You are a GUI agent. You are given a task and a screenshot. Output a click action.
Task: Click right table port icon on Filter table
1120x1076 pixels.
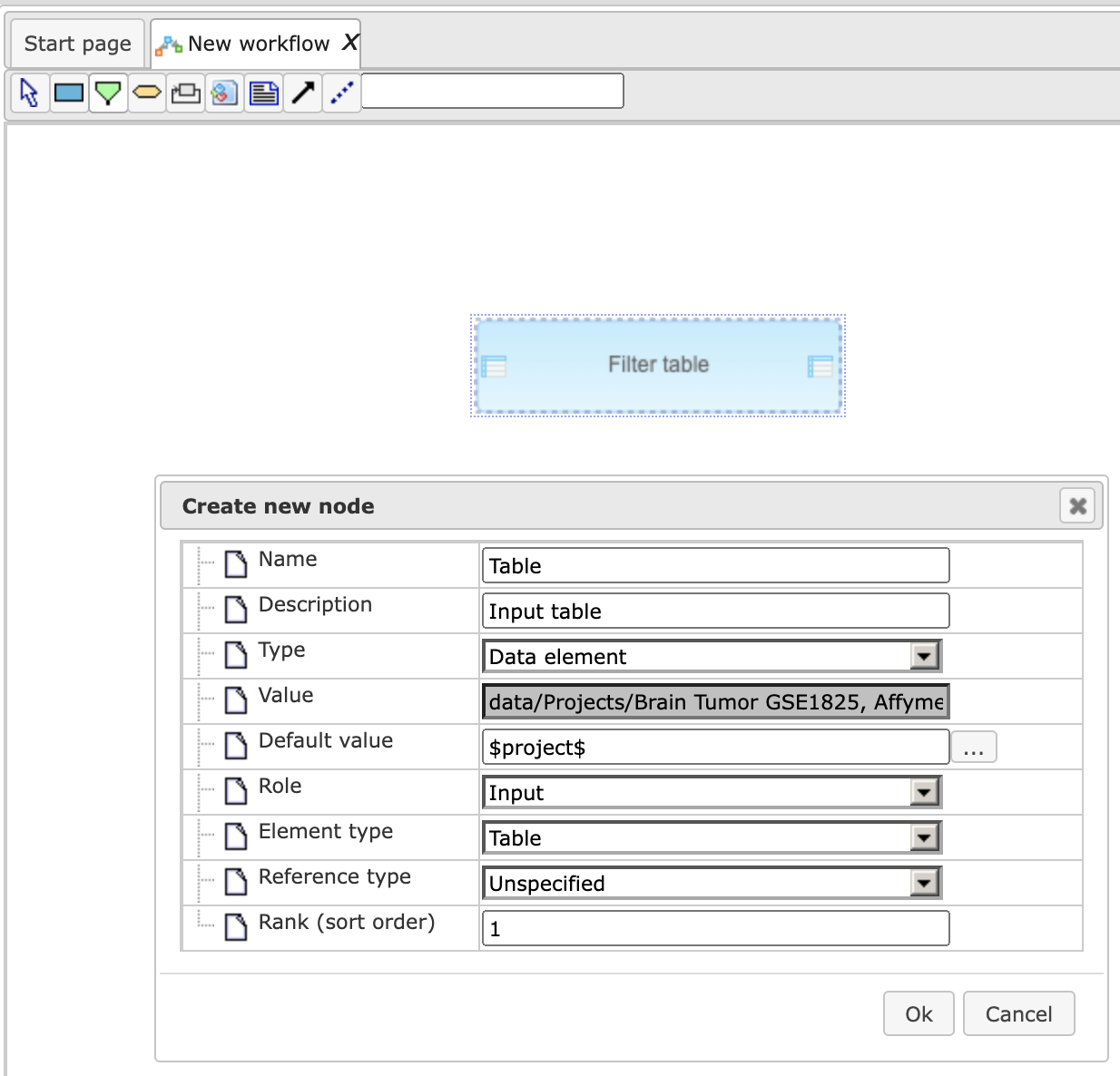(820, 366)
